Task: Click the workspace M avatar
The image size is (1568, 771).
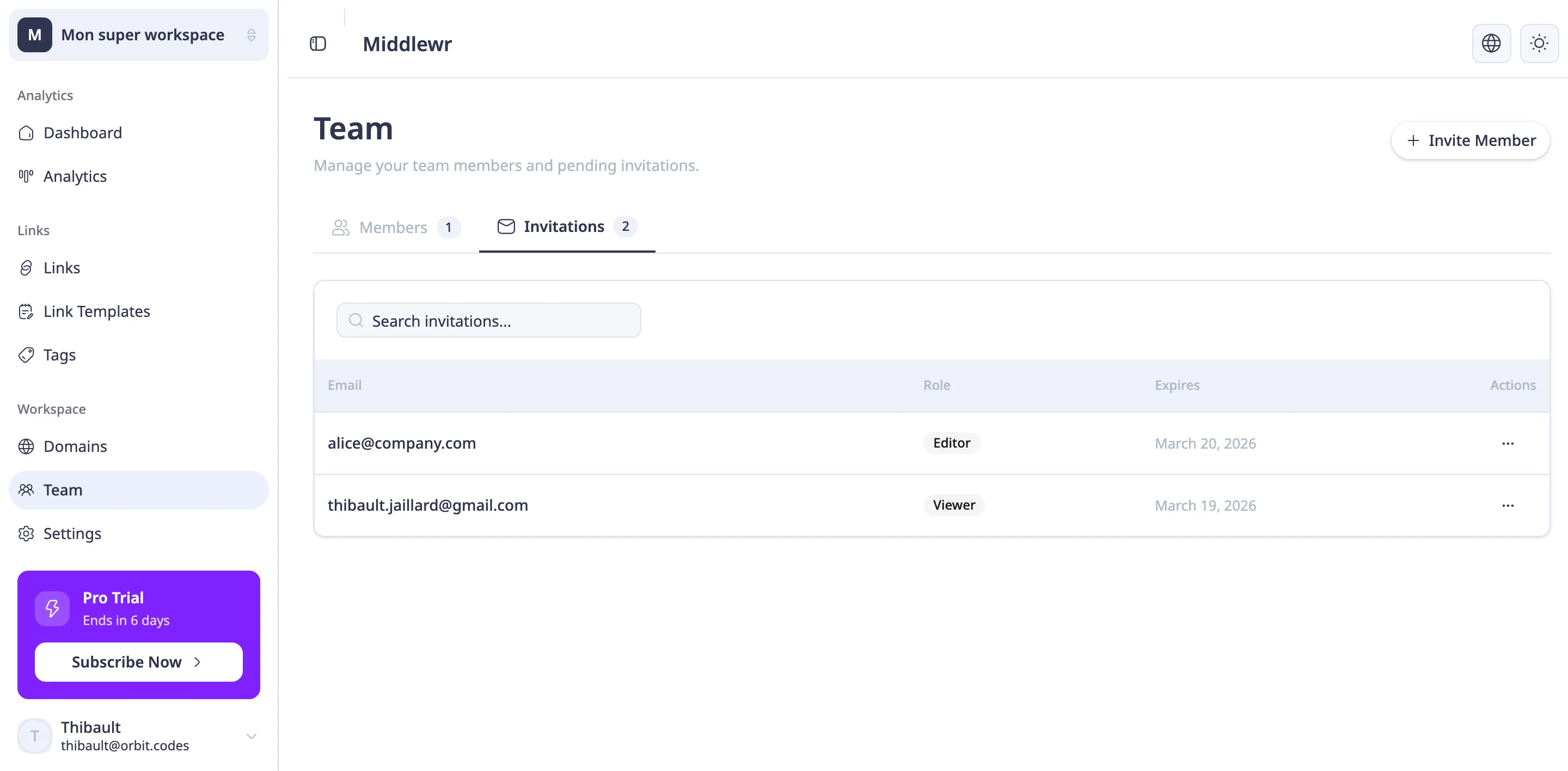Action: point(35,35)
